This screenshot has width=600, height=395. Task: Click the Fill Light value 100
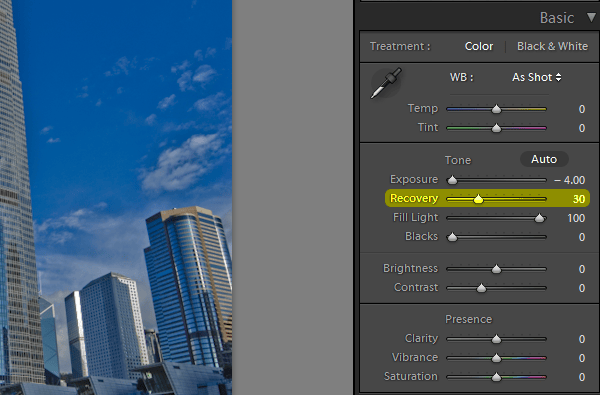coord(576,218)
